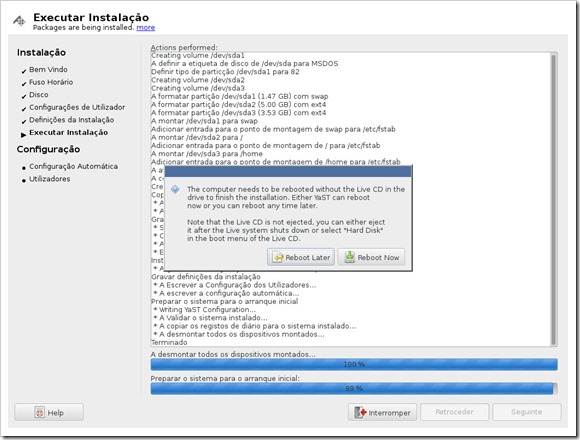
Task: Click log line 'Writing YaST Configuration...'
Action: coord(204,309)
